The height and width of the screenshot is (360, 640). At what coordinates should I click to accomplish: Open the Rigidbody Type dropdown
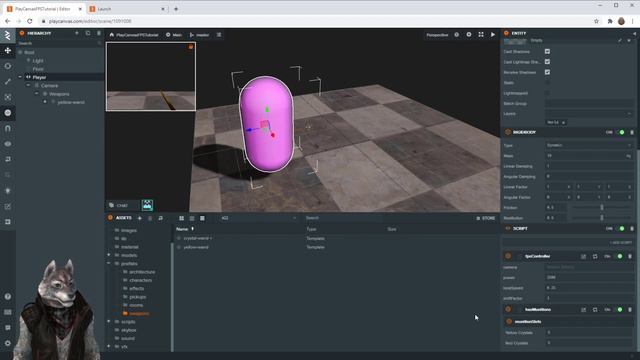(589, 145)
